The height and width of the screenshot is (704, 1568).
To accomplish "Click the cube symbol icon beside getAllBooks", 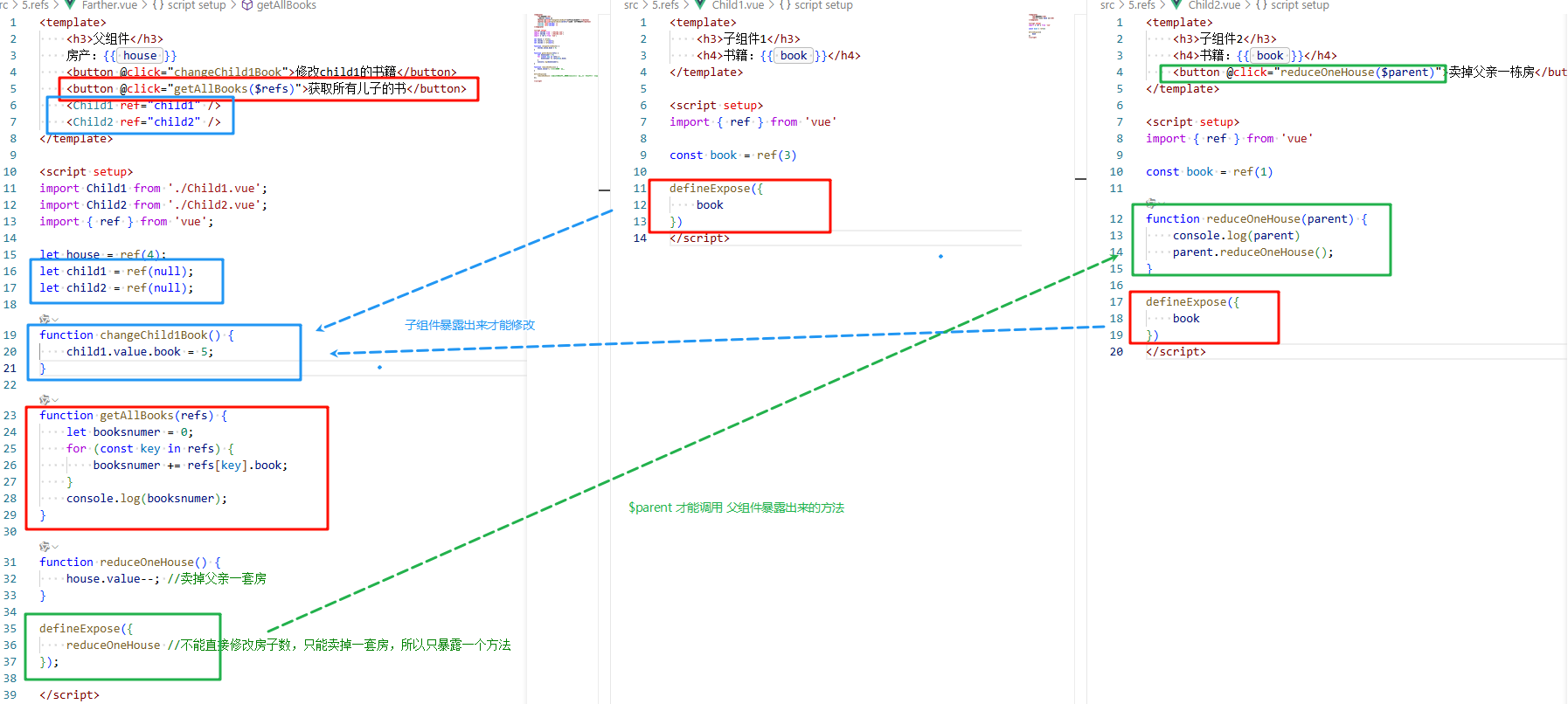I will pyautogui.click(x=247, y=4).
